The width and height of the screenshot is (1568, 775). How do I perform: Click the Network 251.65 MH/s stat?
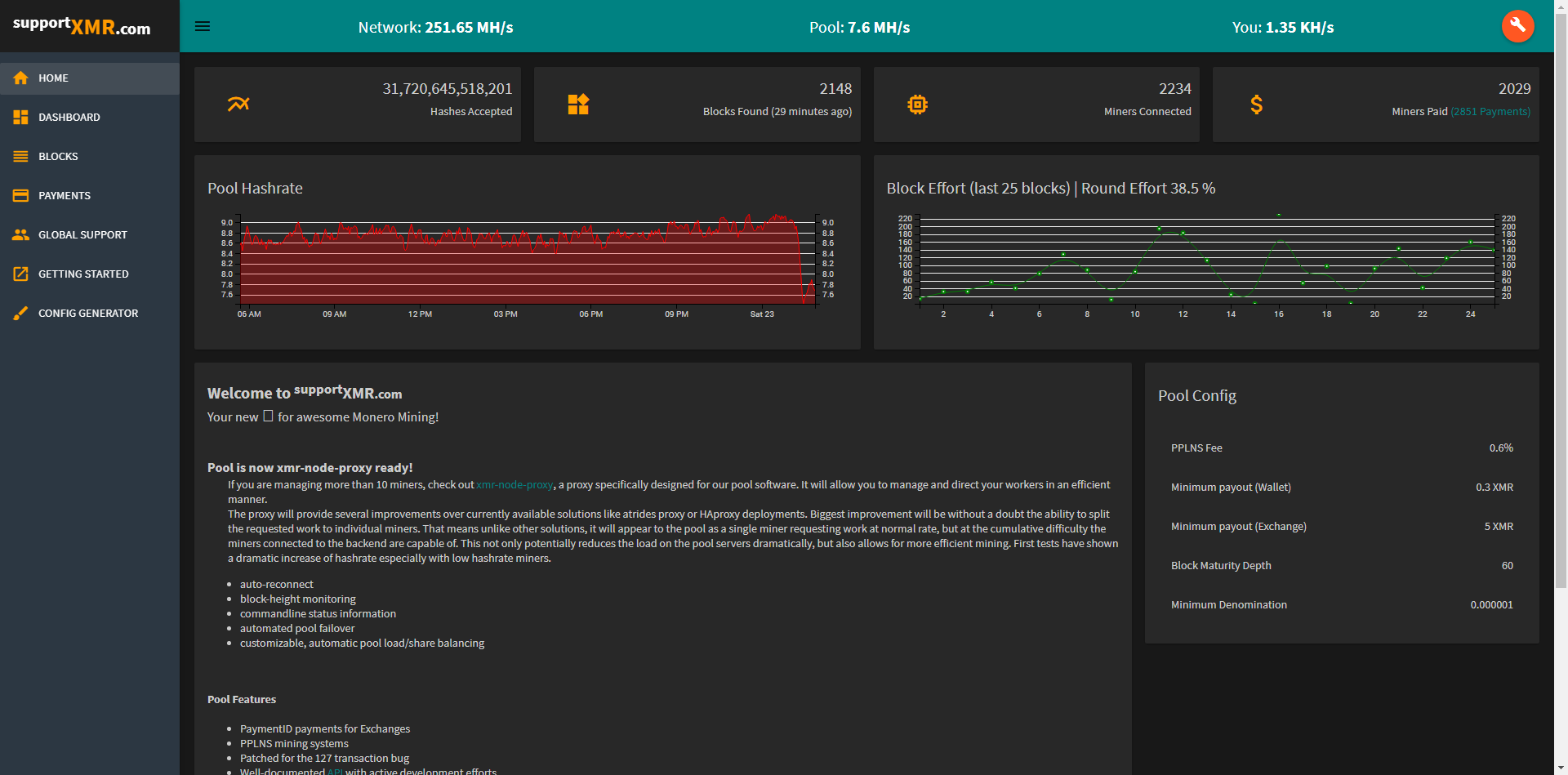(435, 27)
